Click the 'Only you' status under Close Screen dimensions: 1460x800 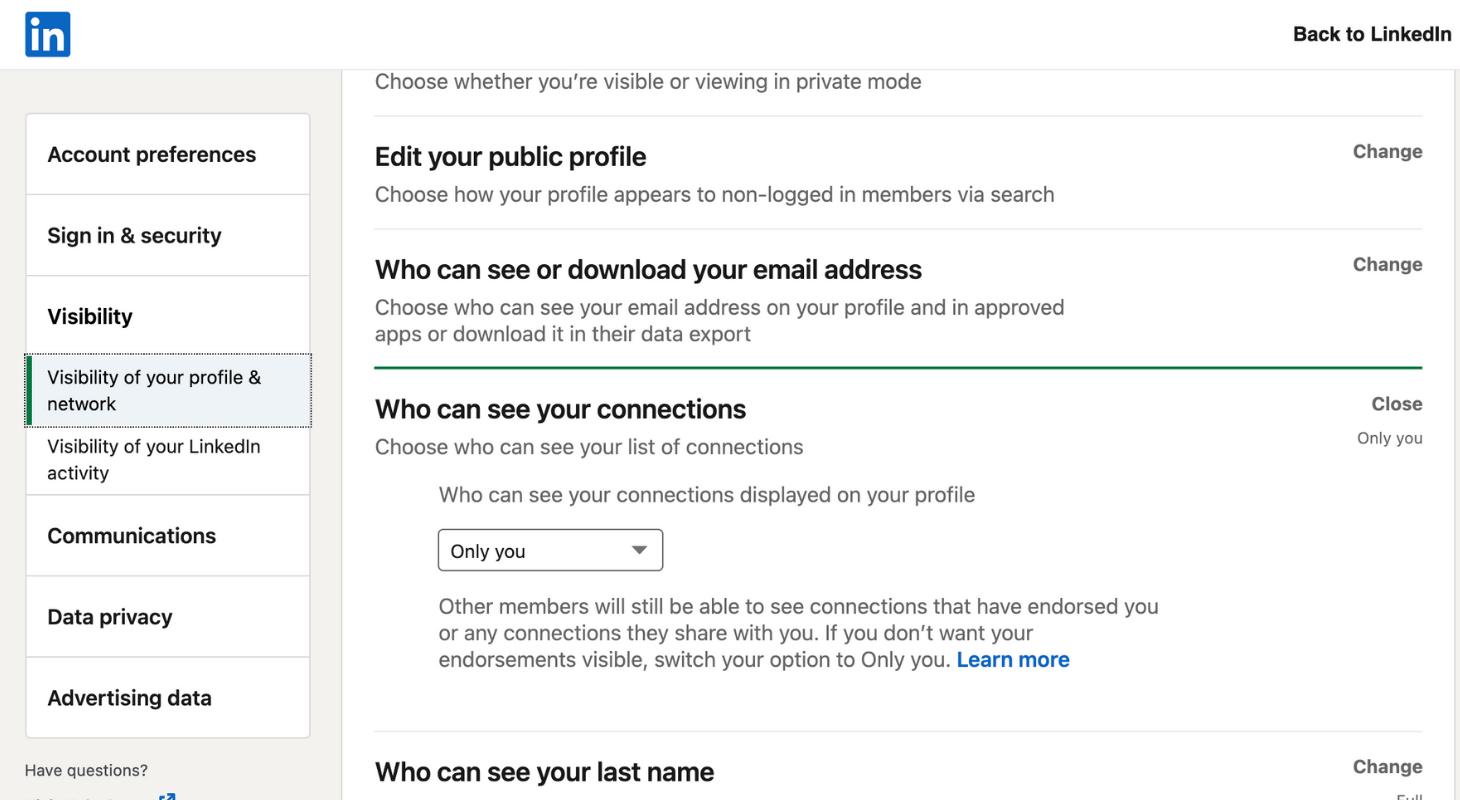[1389, 438]
